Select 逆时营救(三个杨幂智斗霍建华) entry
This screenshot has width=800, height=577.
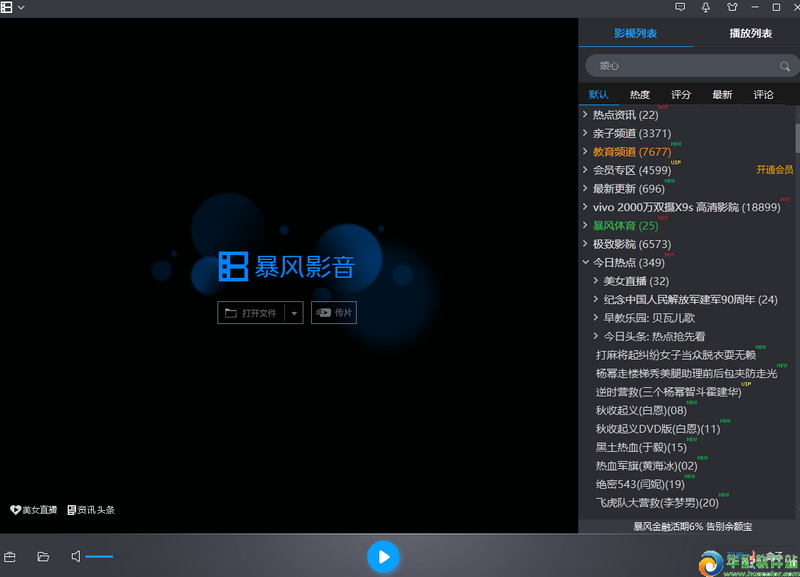(x=668, y=392)
